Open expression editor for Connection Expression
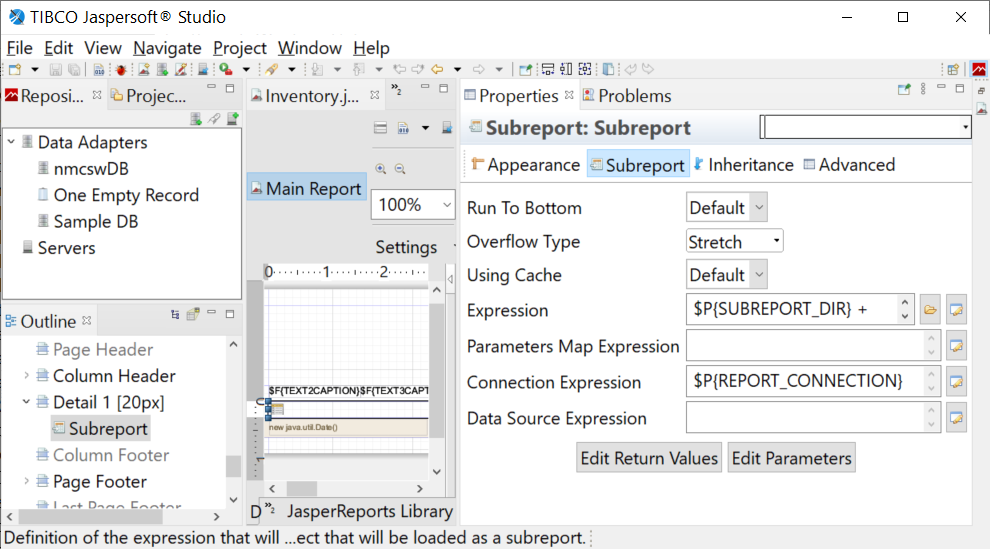 click(x=957, y=382)
